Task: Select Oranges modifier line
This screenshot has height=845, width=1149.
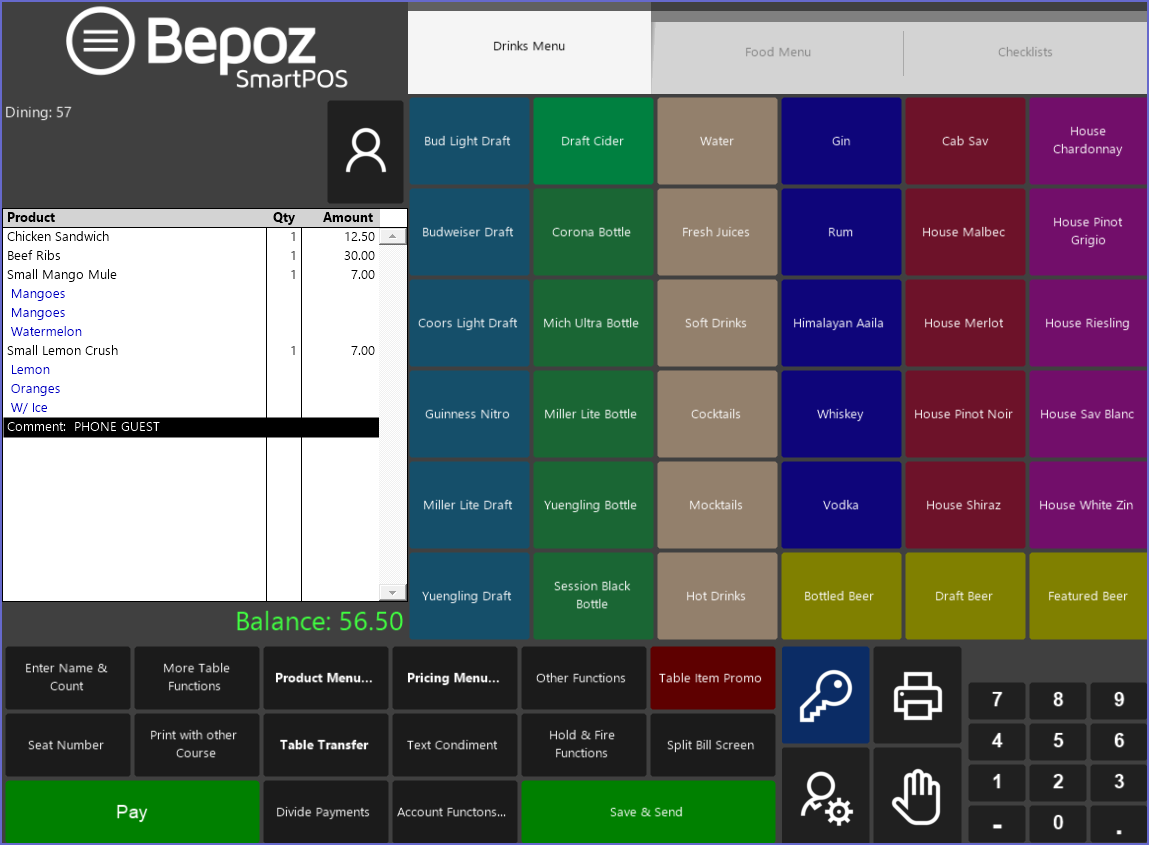Action: click(x=191, y=389)
